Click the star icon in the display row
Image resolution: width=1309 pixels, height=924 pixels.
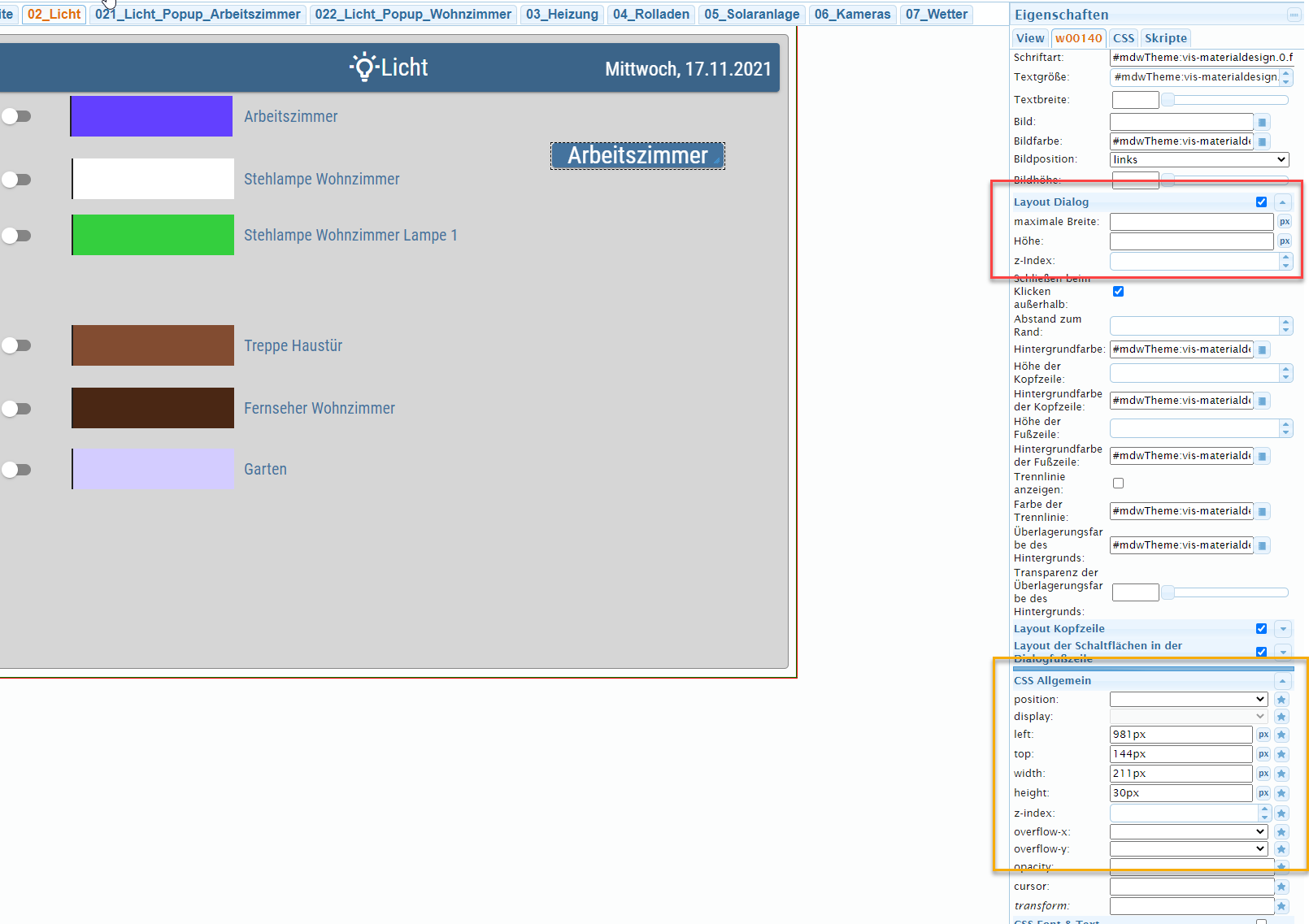coord(1282,717)
